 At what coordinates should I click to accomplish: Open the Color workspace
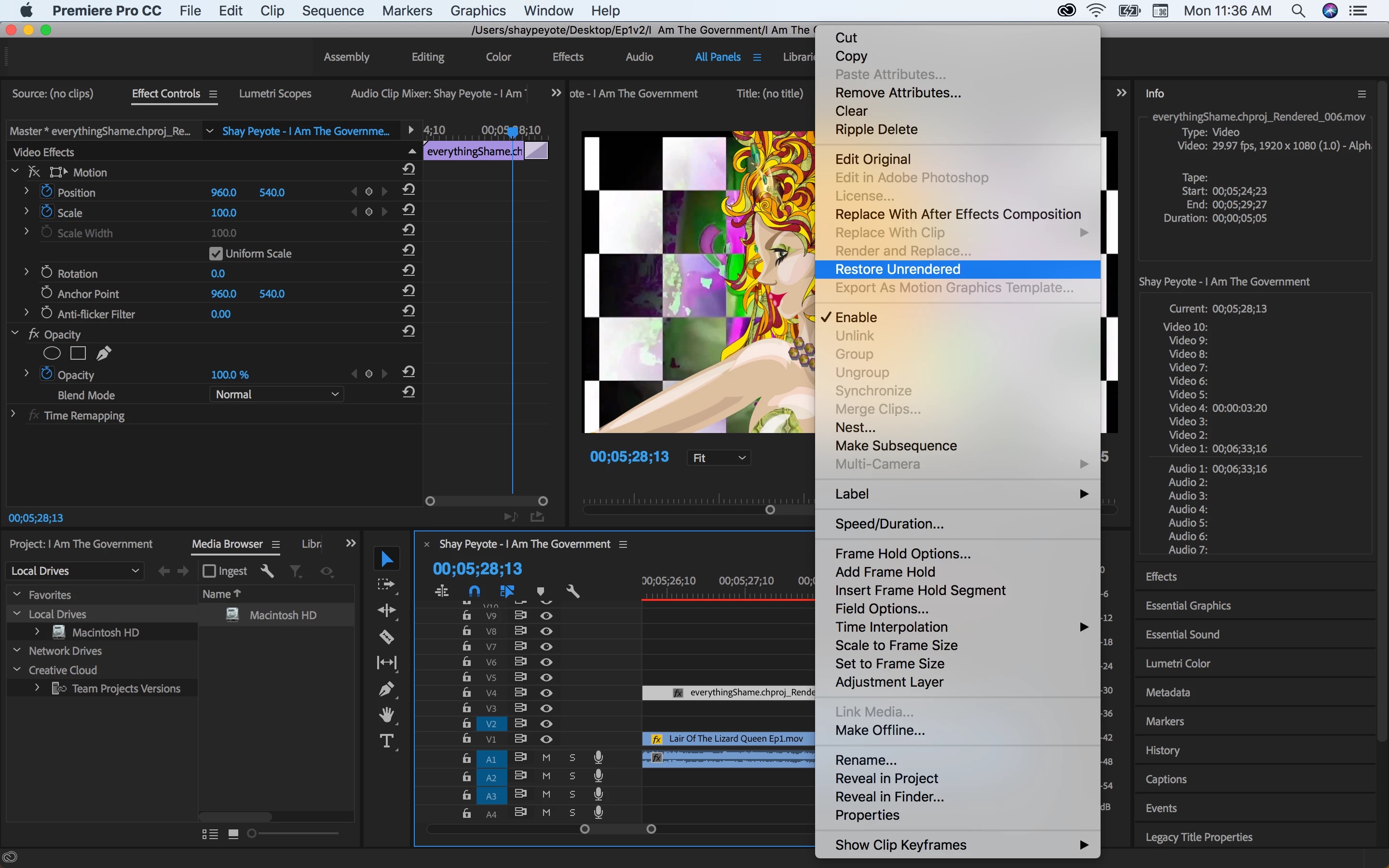pyautogui.click(x=498, y=57)
